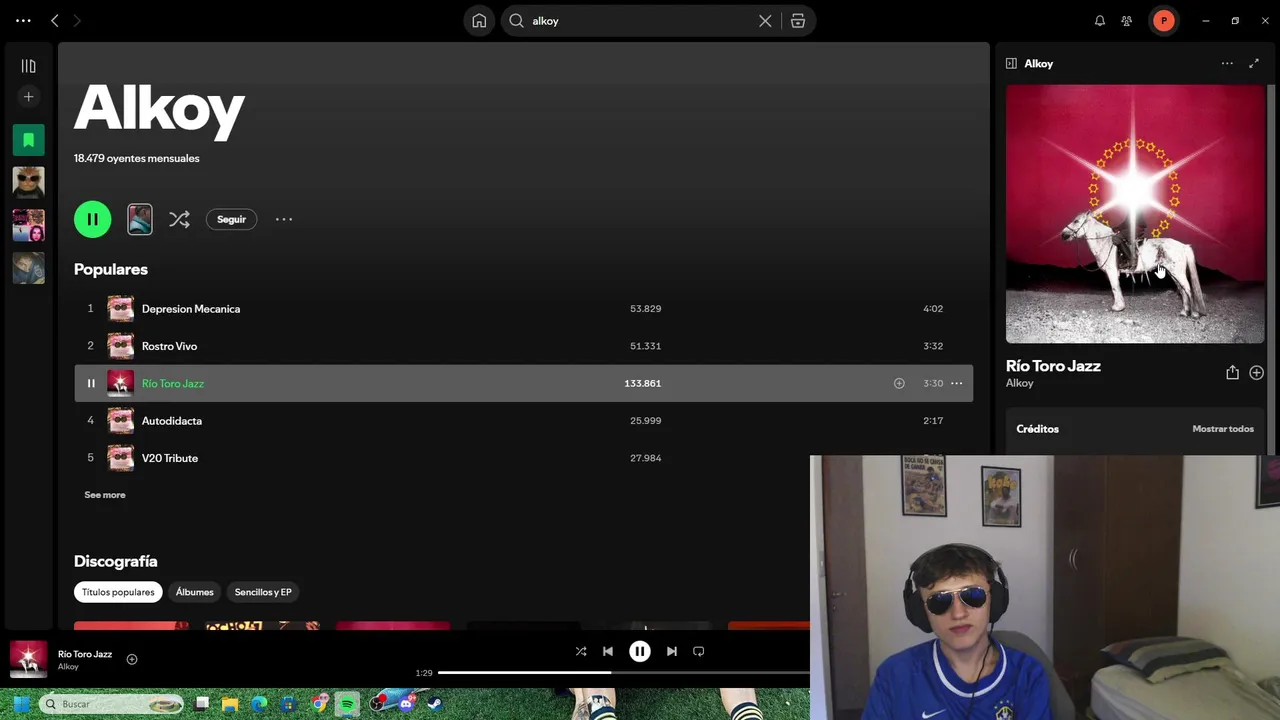The width and height of the screenshot is (1280, 720).
Task: Select the Álbumes filter
Action: (195, 592)
